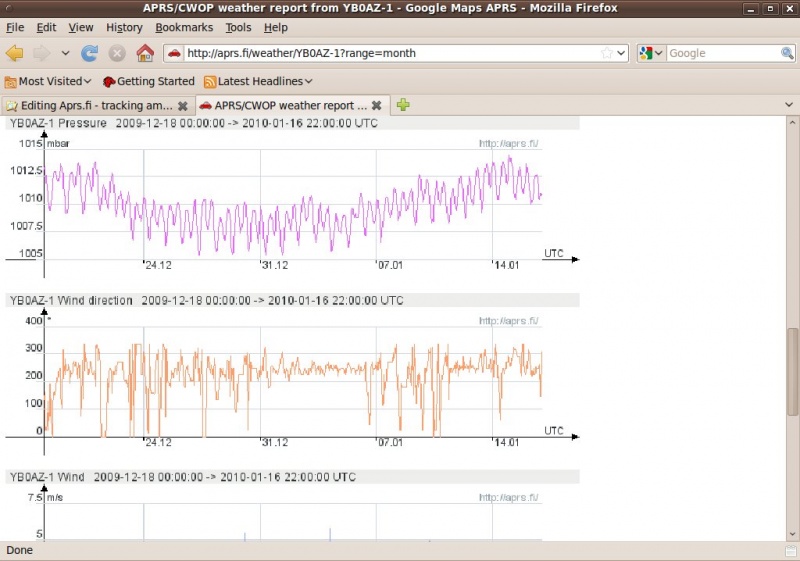Click the vertical scrollbar thumb

tap(792, 371)
